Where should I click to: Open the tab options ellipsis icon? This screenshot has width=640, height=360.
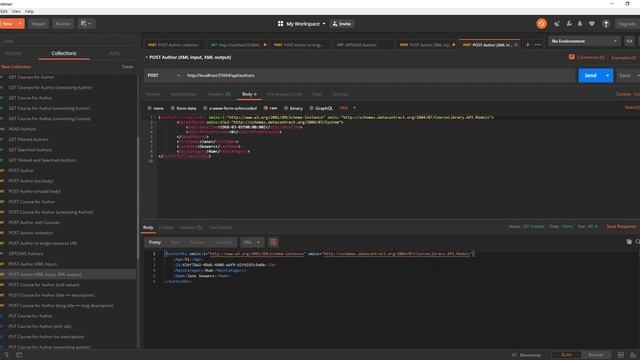click(x=538, y=44)
